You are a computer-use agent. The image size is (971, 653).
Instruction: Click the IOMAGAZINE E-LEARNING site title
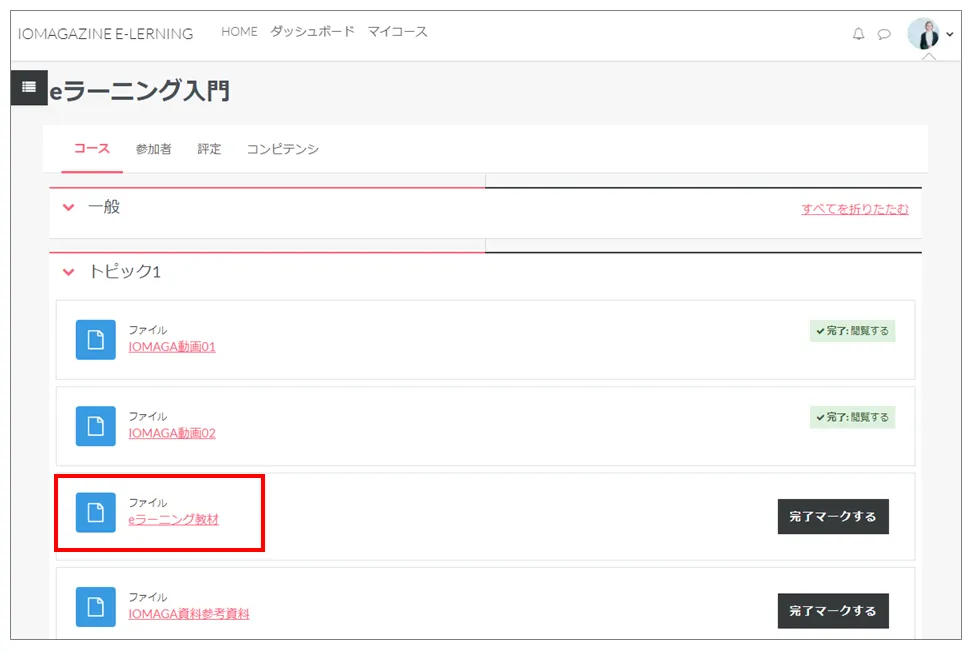click(x=106, y=34)
